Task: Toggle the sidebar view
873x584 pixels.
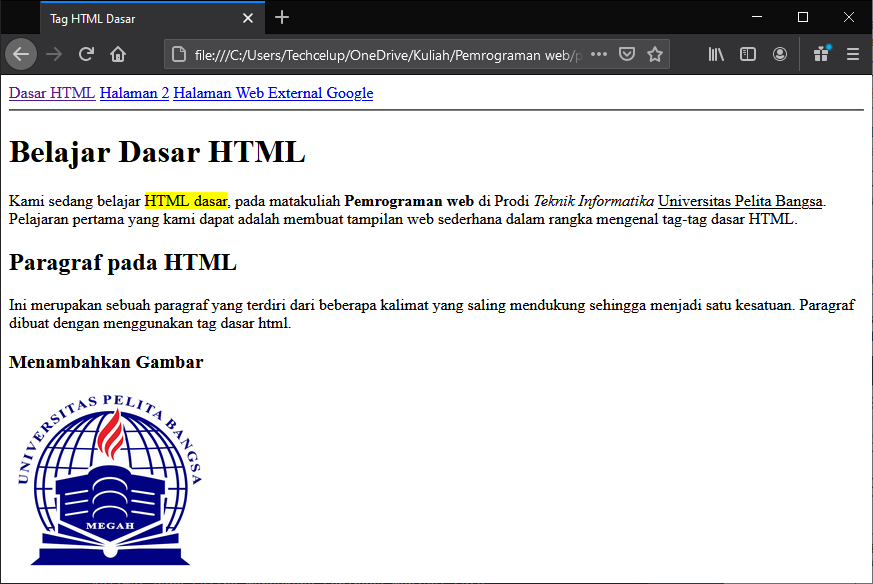Action: click(x=748, y=54)
